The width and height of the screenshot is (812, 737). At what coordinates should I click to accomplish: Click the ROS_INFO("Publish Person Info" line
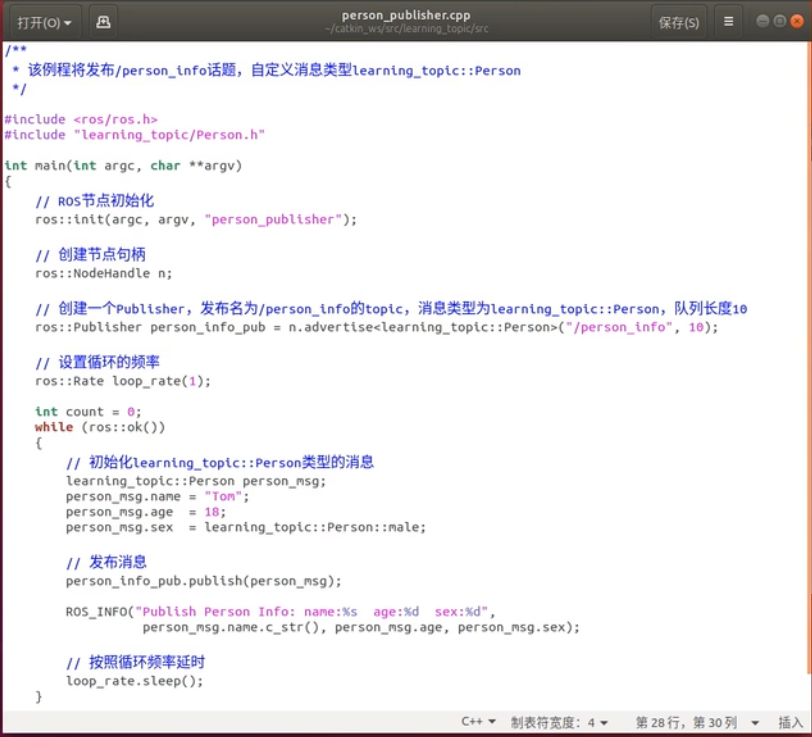click(x=280, y=612)
